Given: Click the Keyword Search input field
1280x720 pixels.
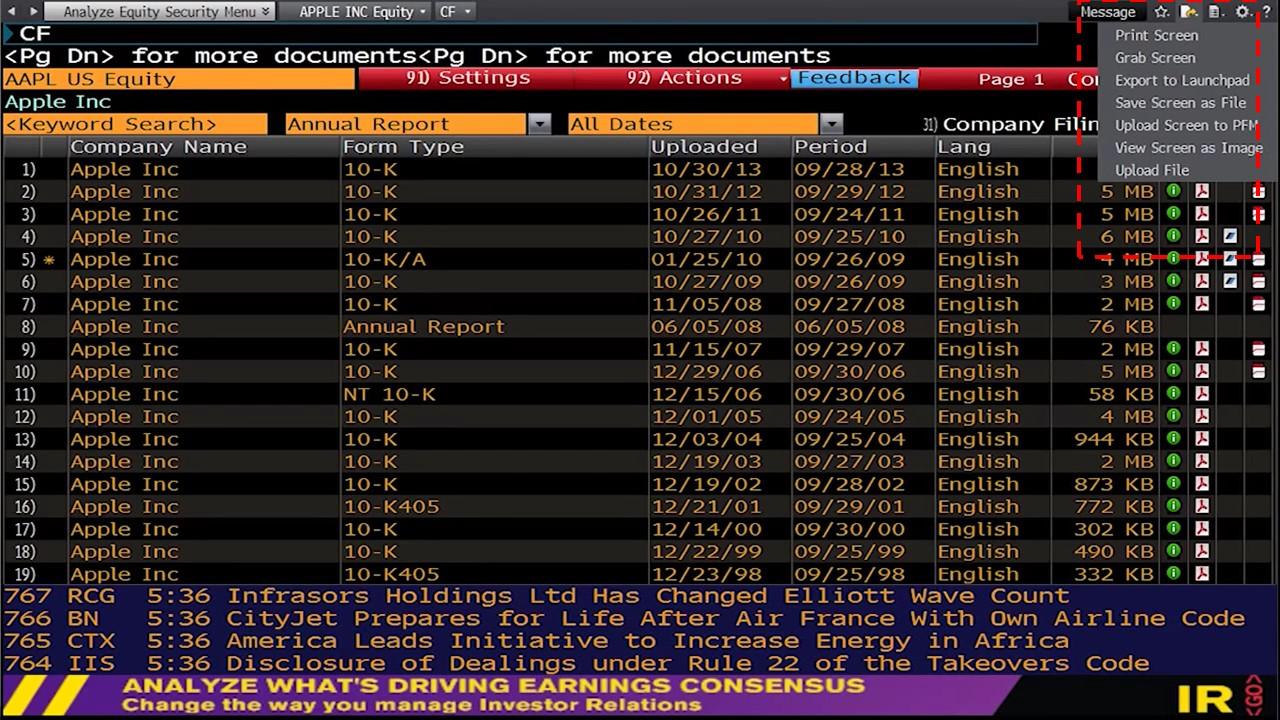Looking at the screenshot, I should coord(135,123).
